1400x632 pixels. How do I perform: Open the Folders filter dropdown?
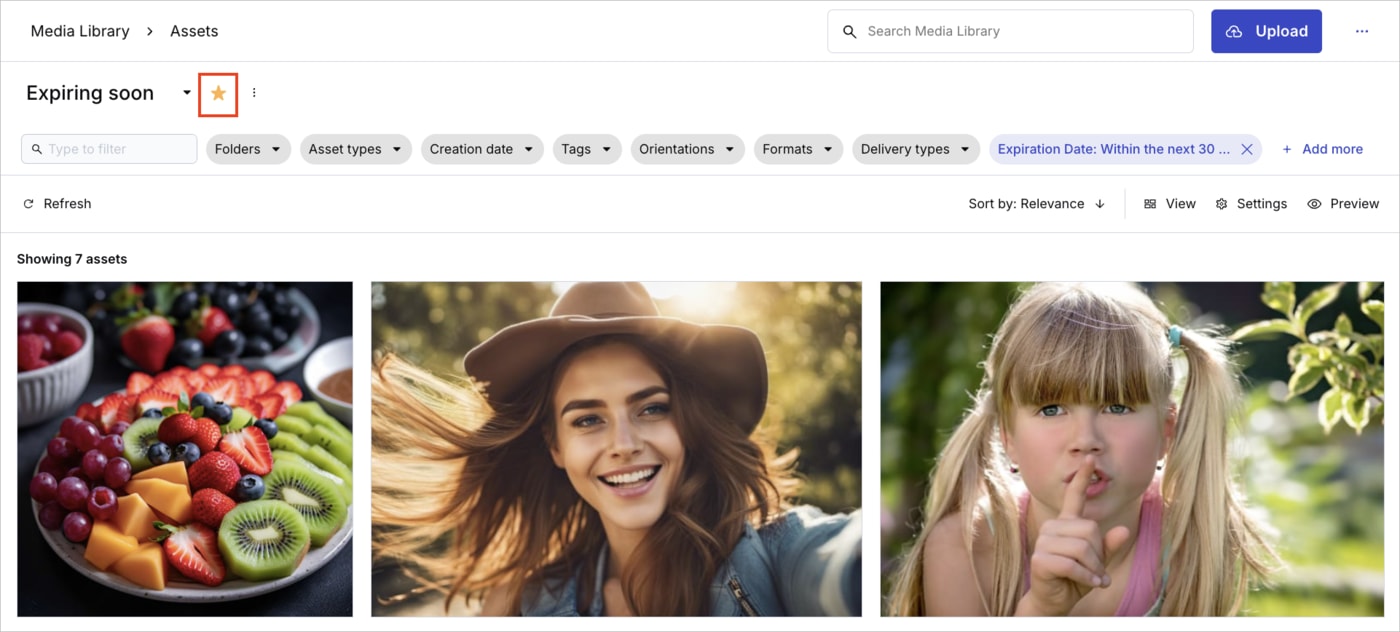pyautogui.click(x=248, y=148)
